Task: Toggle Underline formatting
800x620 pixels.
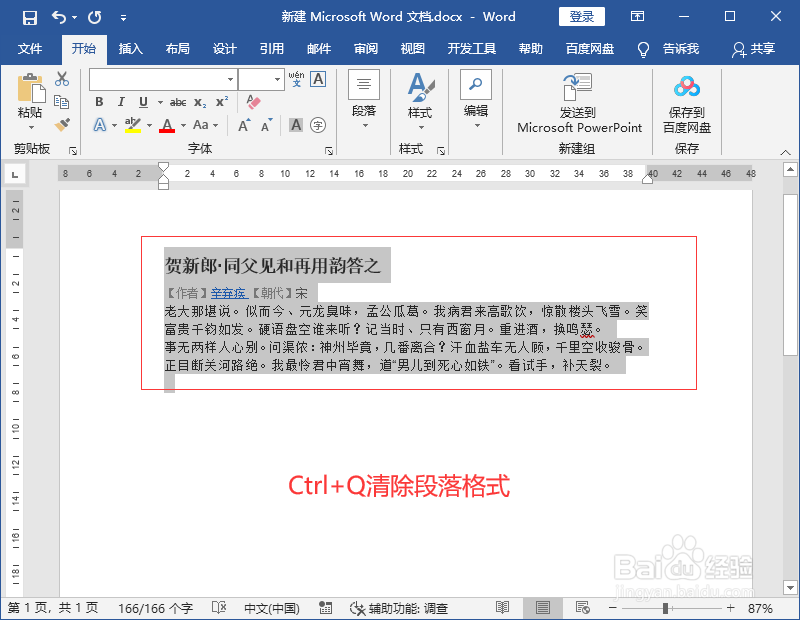Action: tap(143, 102)
